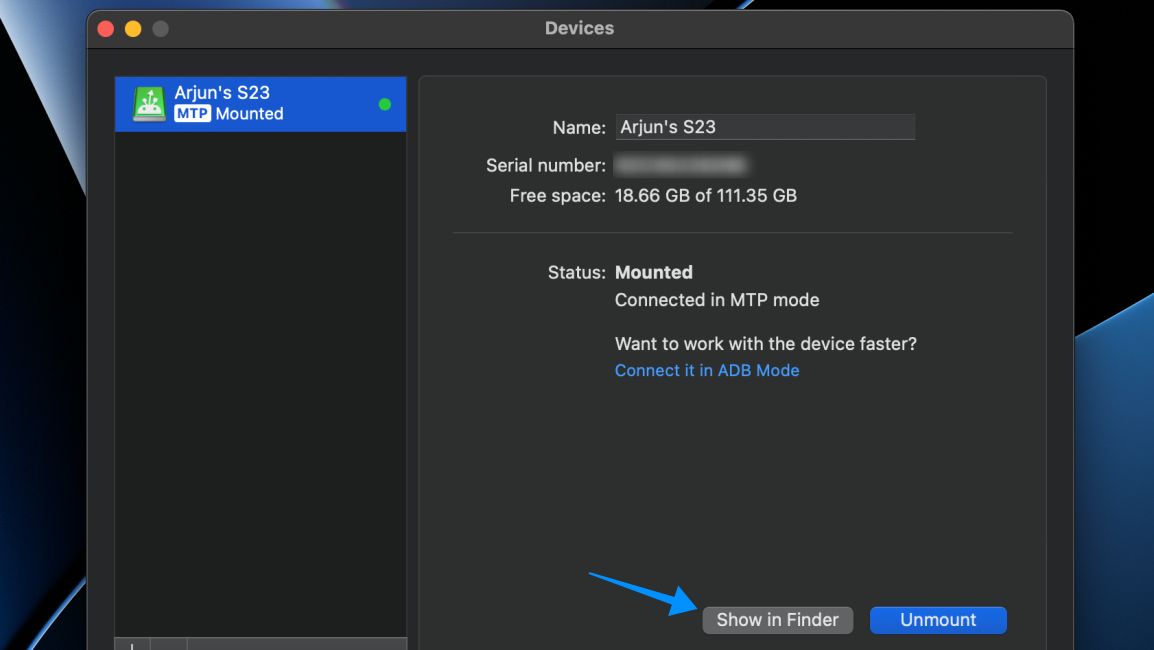The height and width of the screenshot is (650, 1154).
Task: Open the blurred serial number field
Action: [680, 164]
